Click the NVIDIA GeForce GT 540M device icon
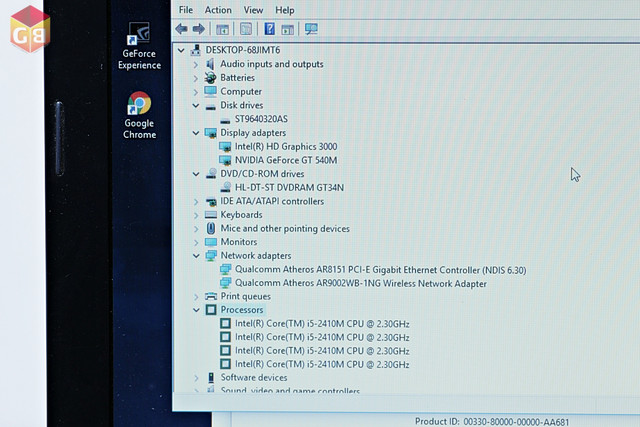The width and height of the screenshot is (640, 427). (225, 160)
